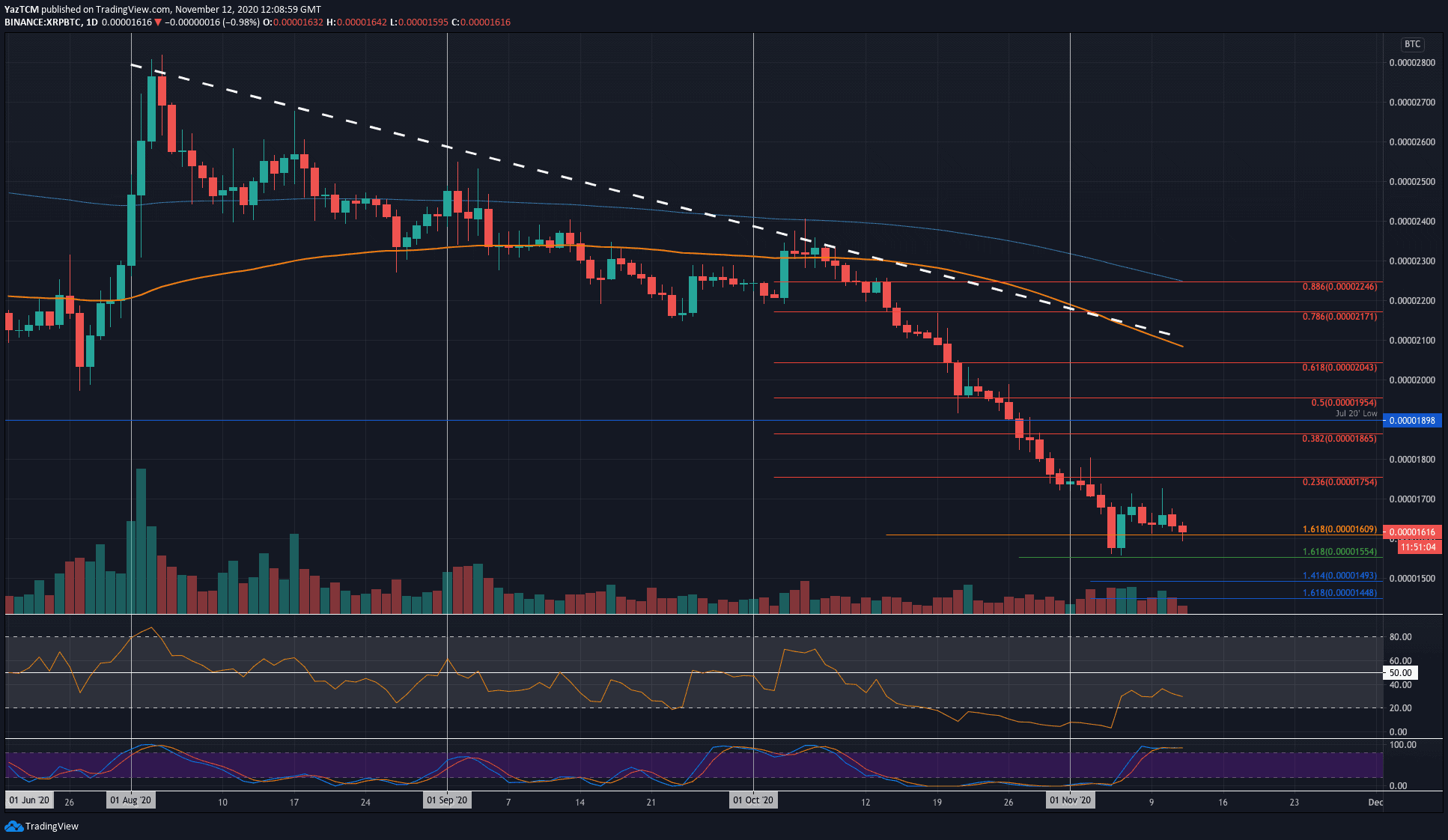Click the Jul 20' Low annotation
This screenshot has height=840, width=1448.
pos(1356,413)
